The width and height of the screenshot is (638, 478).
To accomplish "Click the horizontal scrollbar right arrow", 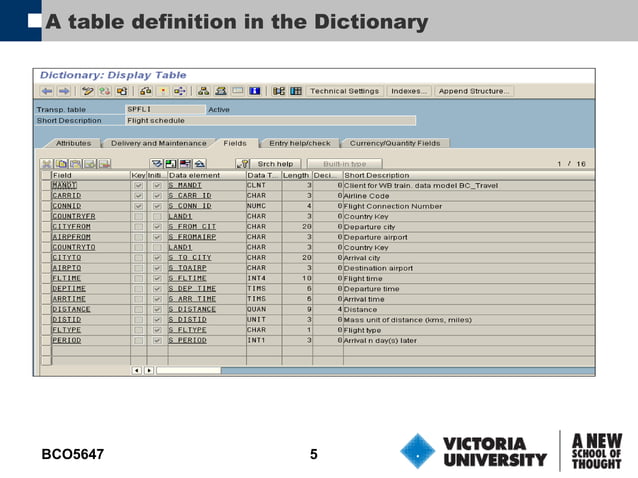I will pos(150,370).
